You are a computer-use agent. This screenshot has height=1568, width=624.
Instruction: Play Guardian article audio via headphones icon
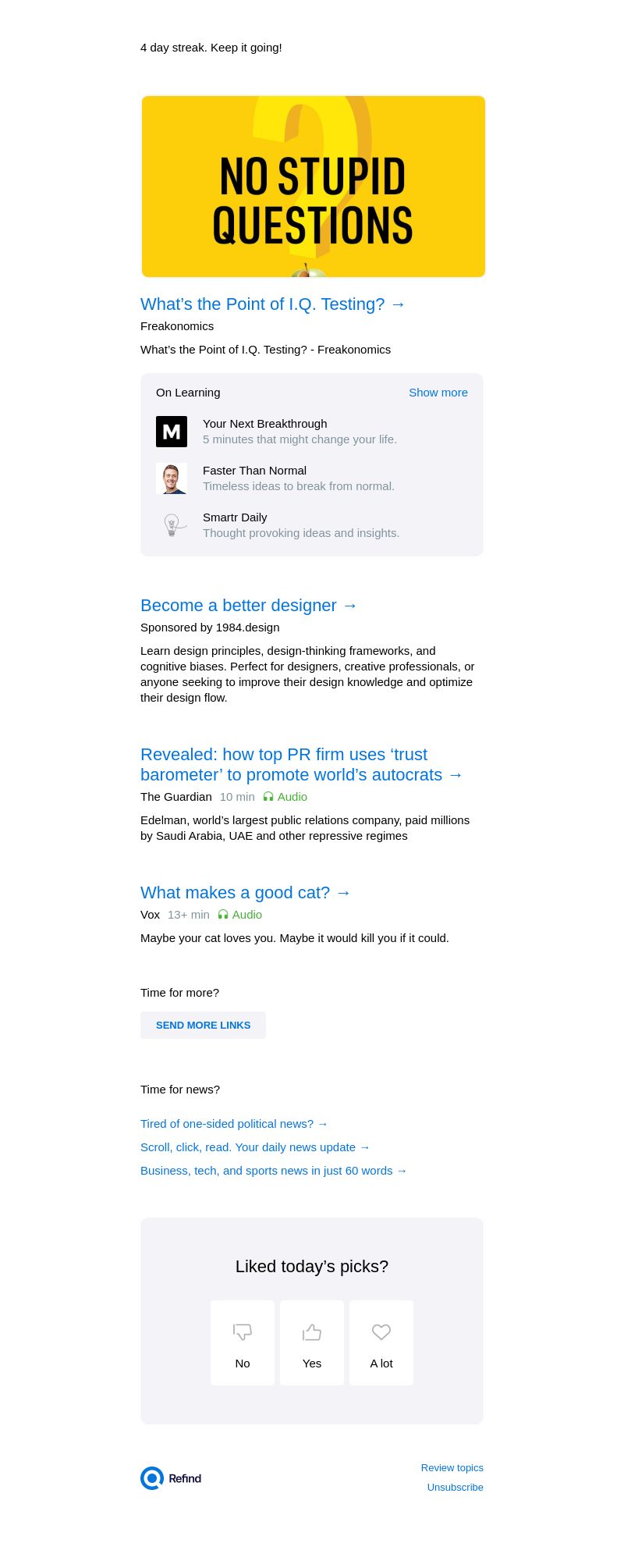tap(268, 797)
